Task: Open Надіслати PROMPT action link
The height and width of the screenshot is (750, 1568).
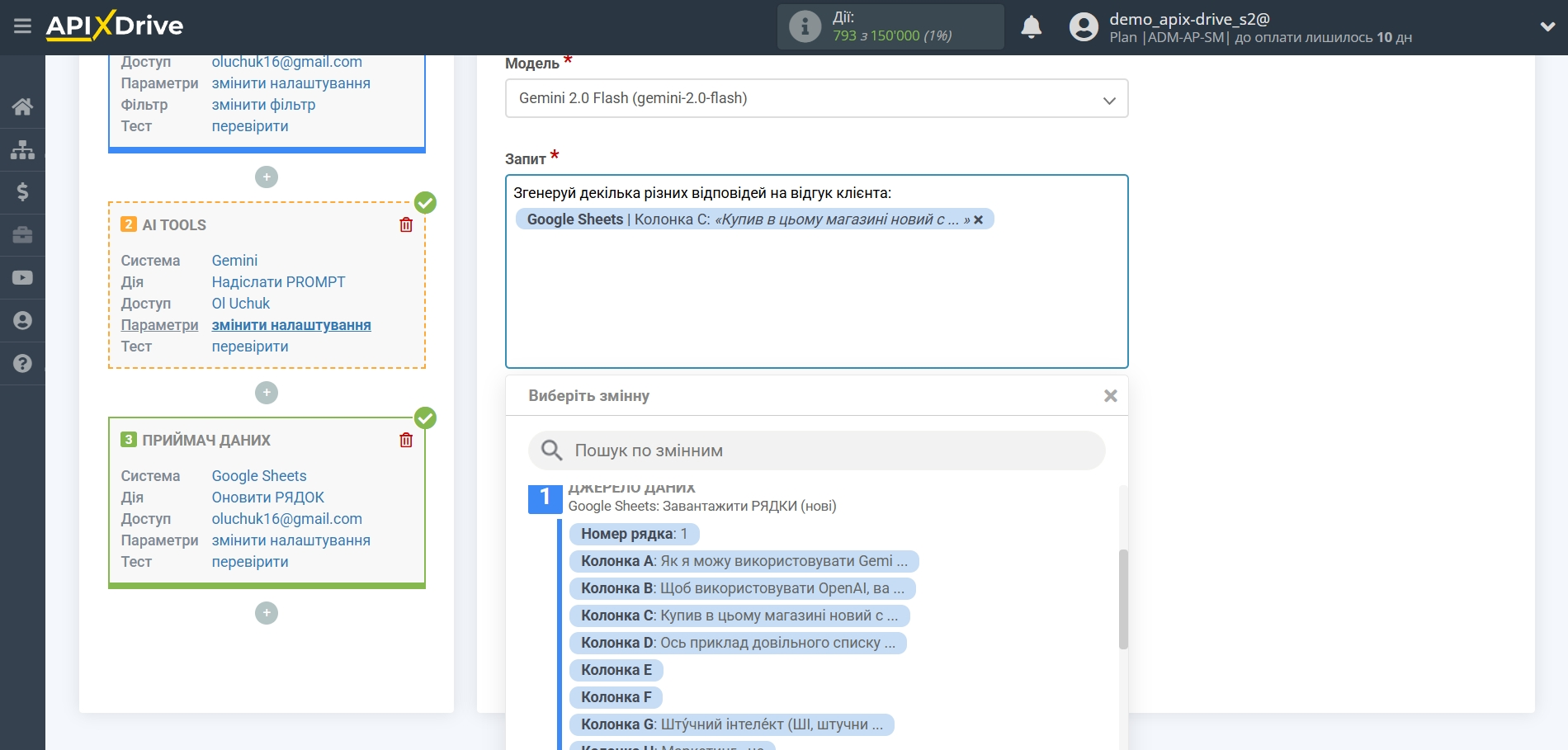Action: pos(278,282)
